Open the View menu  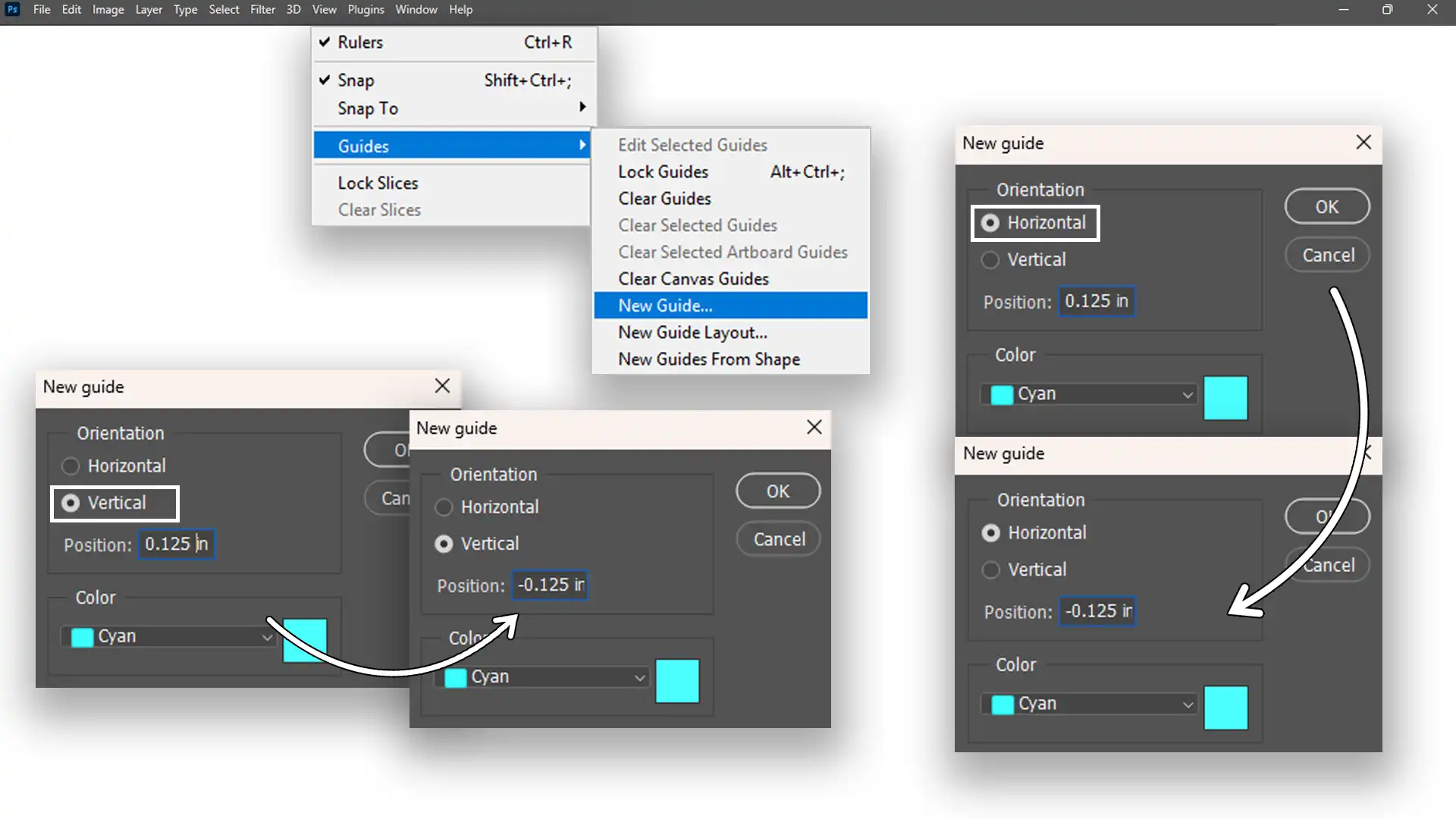coord(324,10)
